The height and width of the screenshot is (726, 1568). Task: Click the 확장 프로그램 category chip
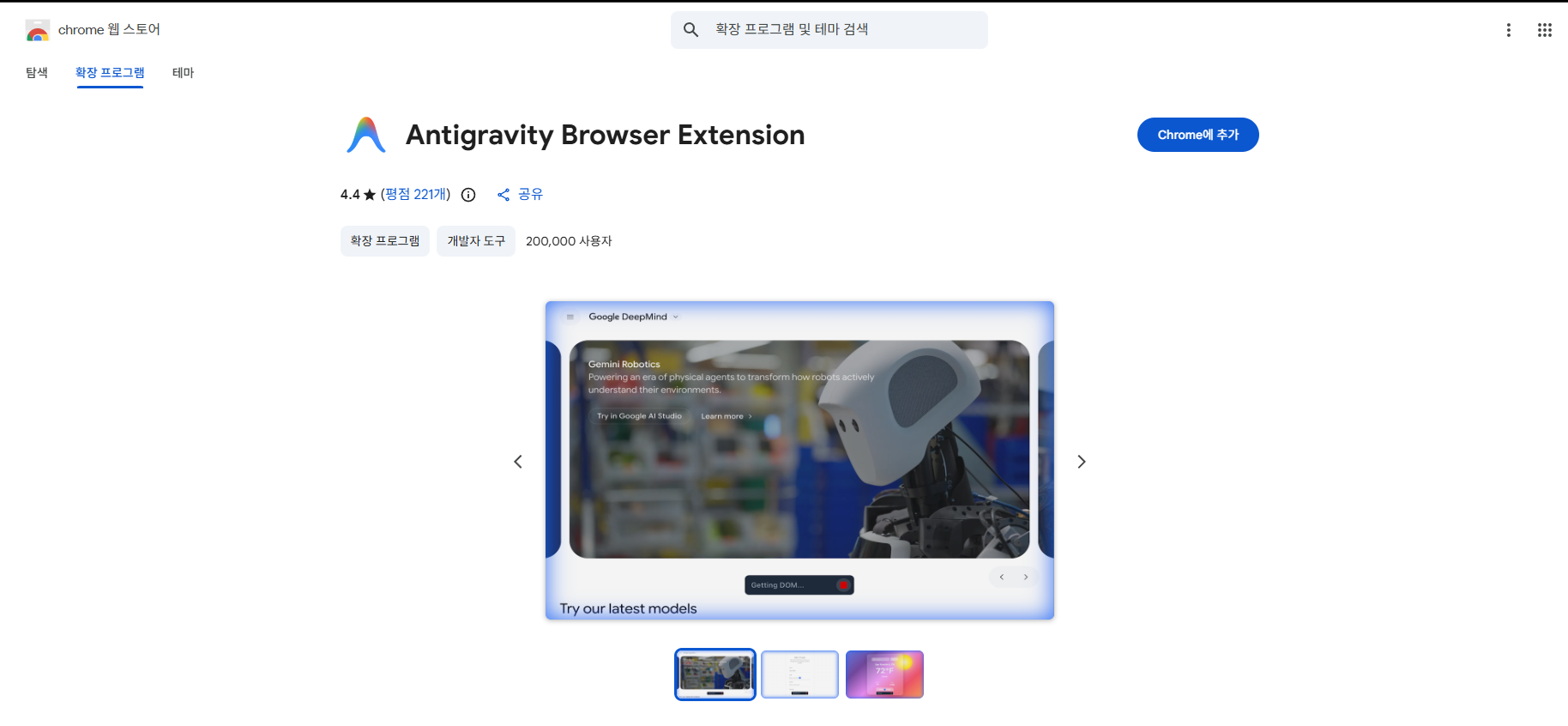(385, 241)
